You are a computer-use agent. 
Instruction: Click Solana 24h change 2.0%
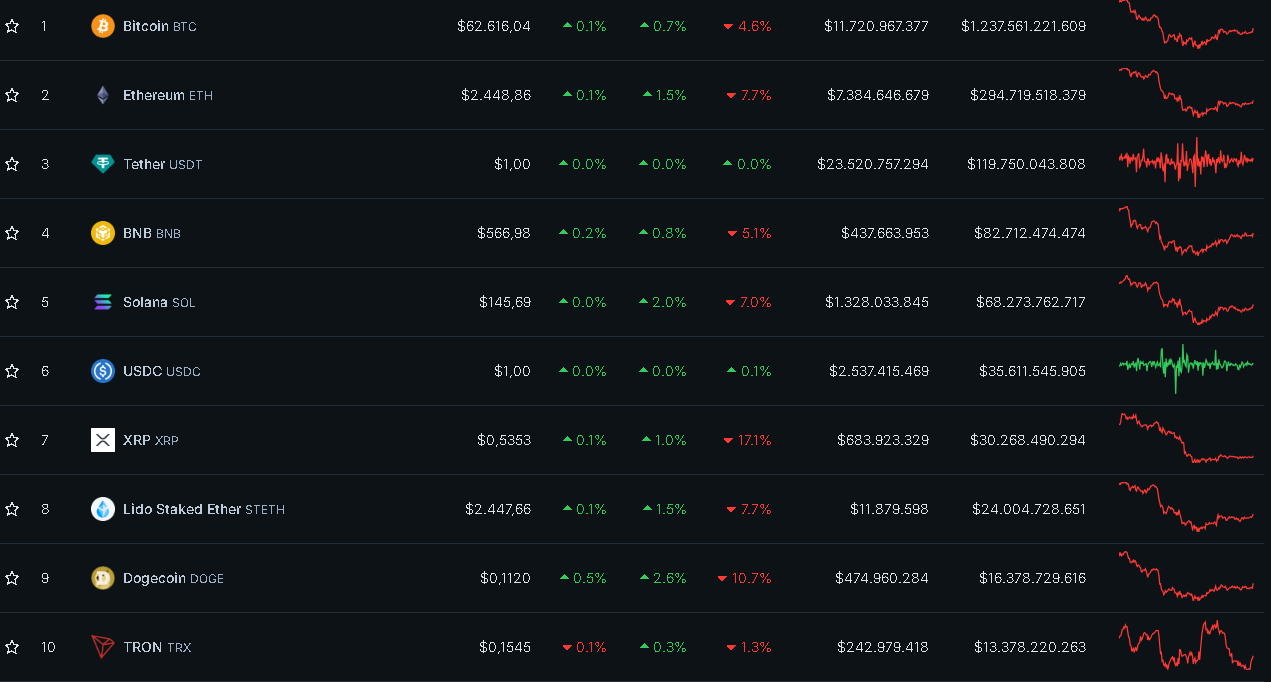click(663, 302)
